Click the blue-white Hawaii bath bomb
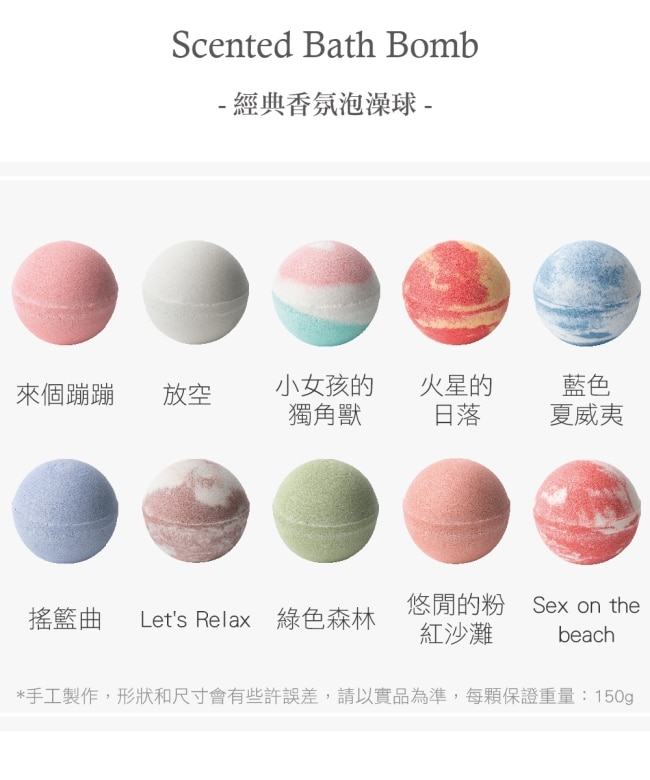The width and height of the screenshot is (650, 780). [x=586, y=292]
